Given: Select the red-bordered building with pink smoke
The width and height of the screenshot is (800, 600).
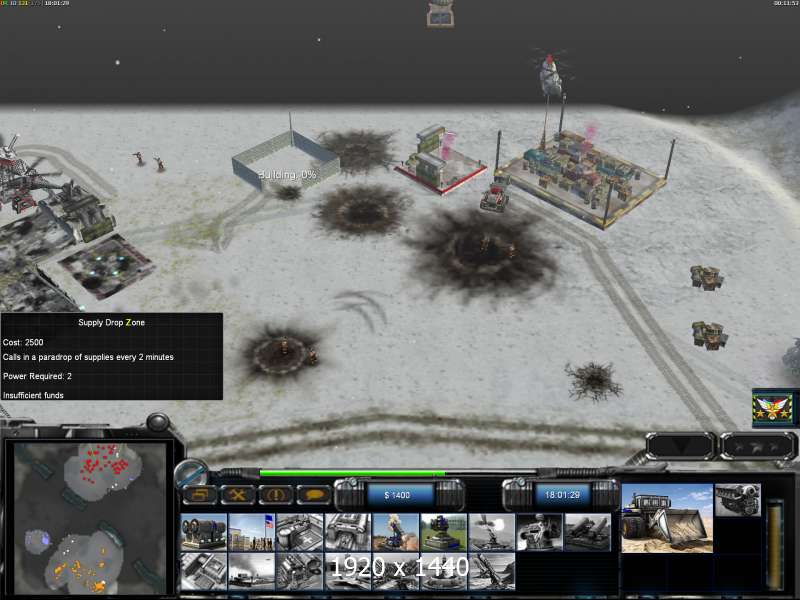Looking at the screenshot, I should click(x=440, y=163).
